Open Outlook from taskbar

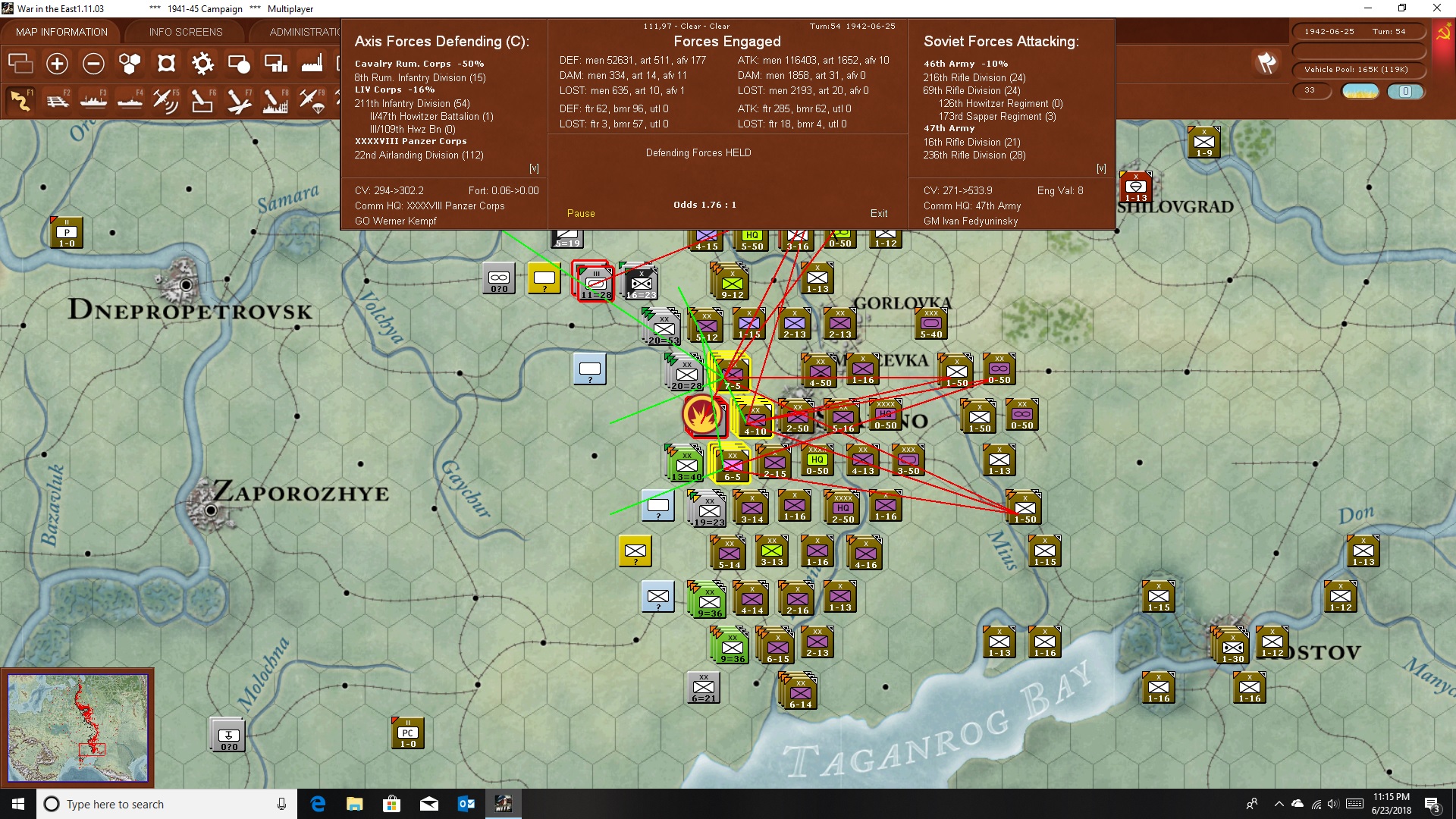(x=466, y=804)
